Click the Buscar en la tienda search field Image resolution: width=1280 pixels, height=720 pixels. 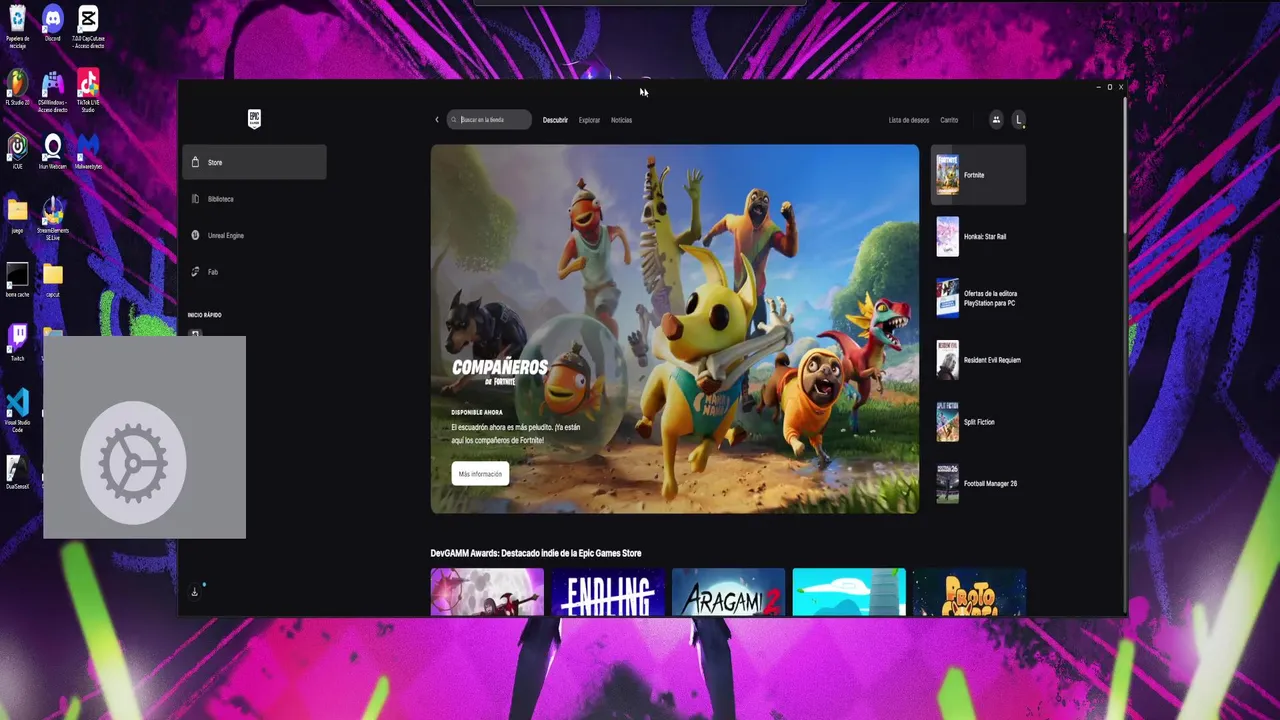[489, 120]
